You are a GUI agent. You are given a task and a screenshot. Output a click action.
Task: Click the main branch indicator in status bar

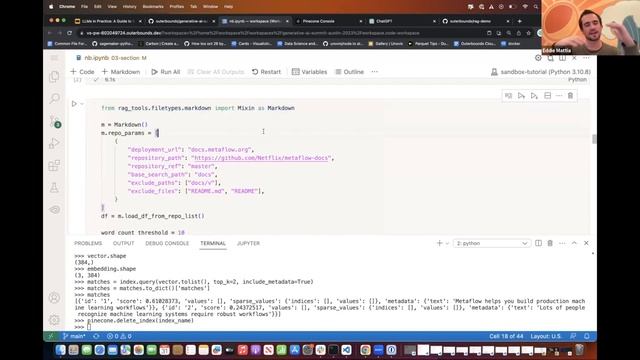pyautogui.click(x=74, y=336)
